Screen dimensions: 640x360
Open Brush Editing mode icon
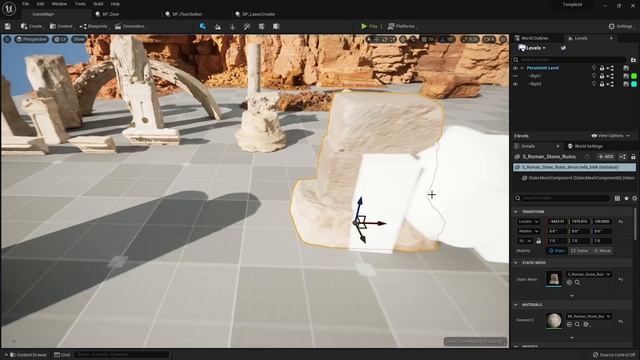click(x=276, y=27)
